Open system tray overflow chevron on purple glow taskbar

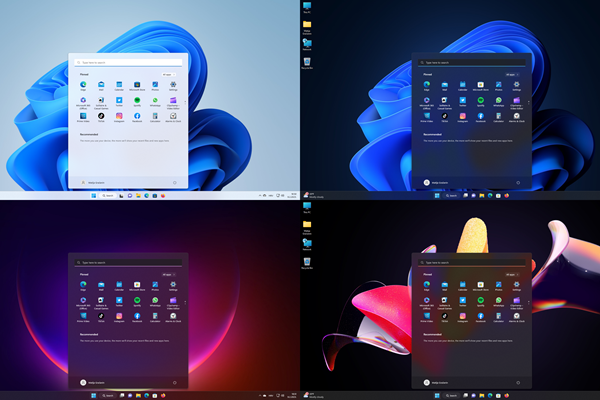pos(260,395)
